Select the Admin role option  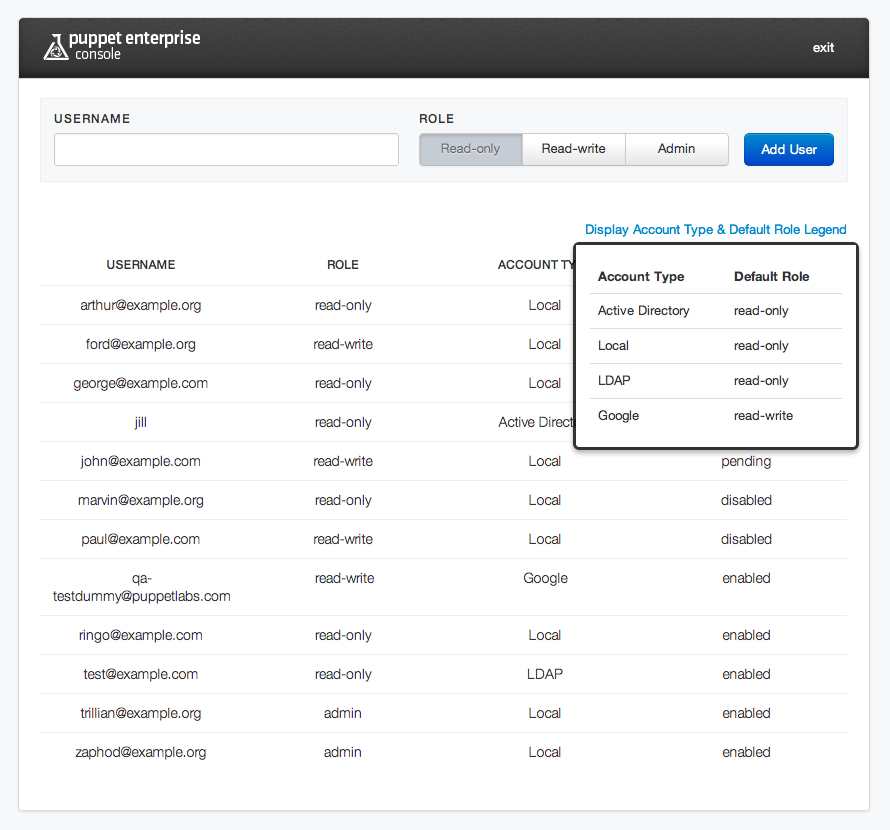pyautogui.click(x=676, y=149)
